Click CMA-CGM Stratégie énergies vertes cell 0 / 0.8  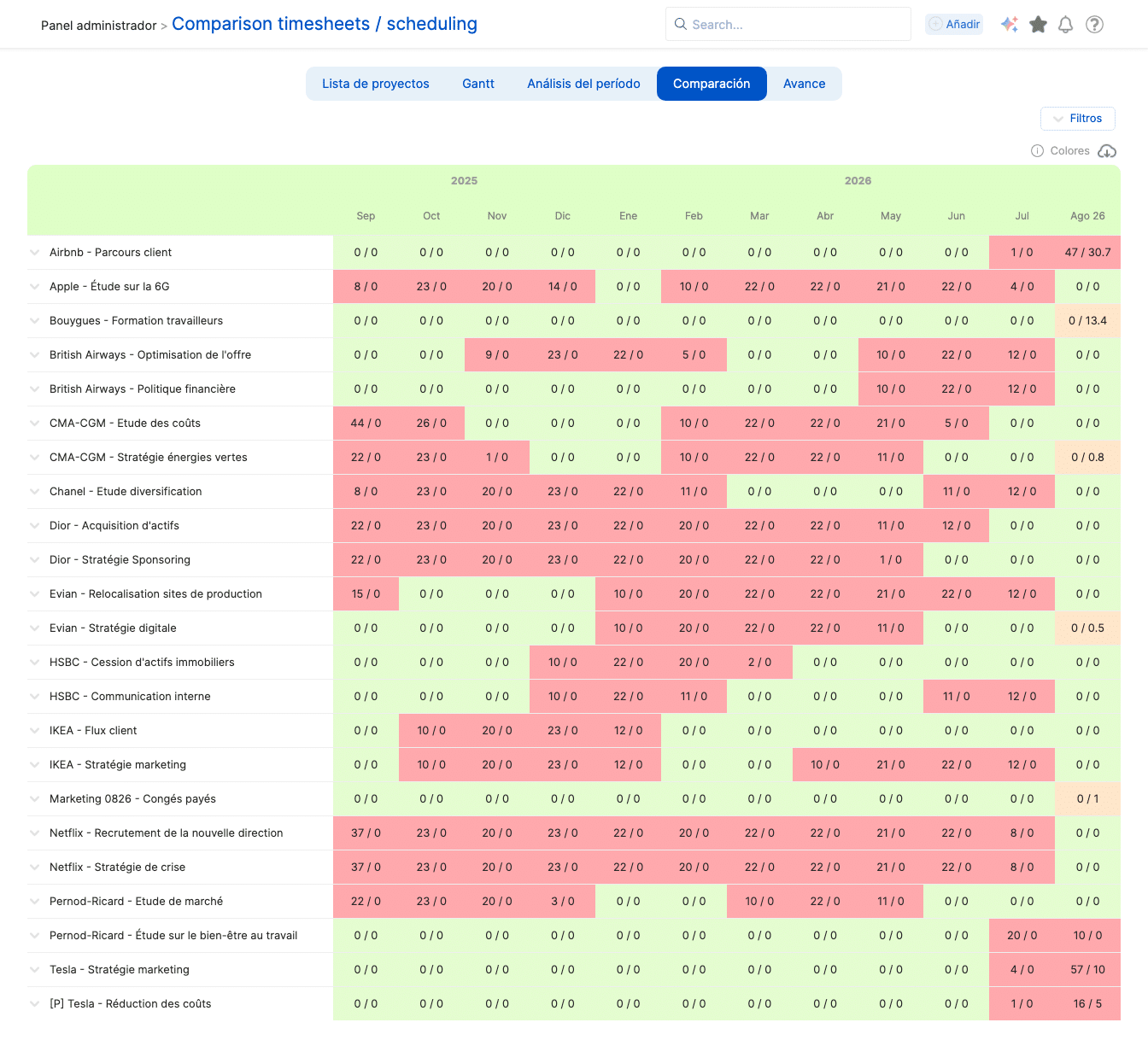[x=1087, y=458]
